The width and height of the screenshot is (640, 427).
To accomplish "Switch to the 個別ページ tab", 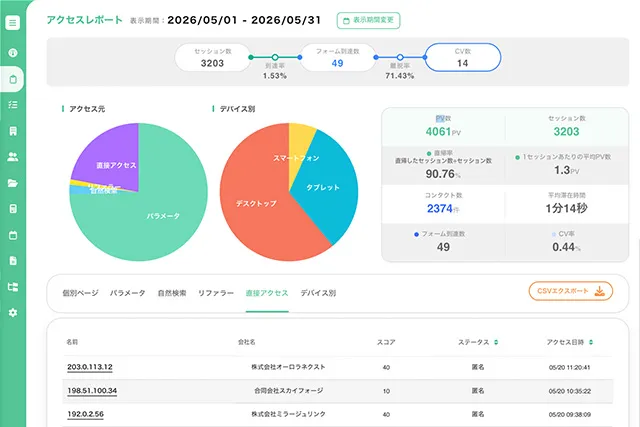I will [80, 293].
